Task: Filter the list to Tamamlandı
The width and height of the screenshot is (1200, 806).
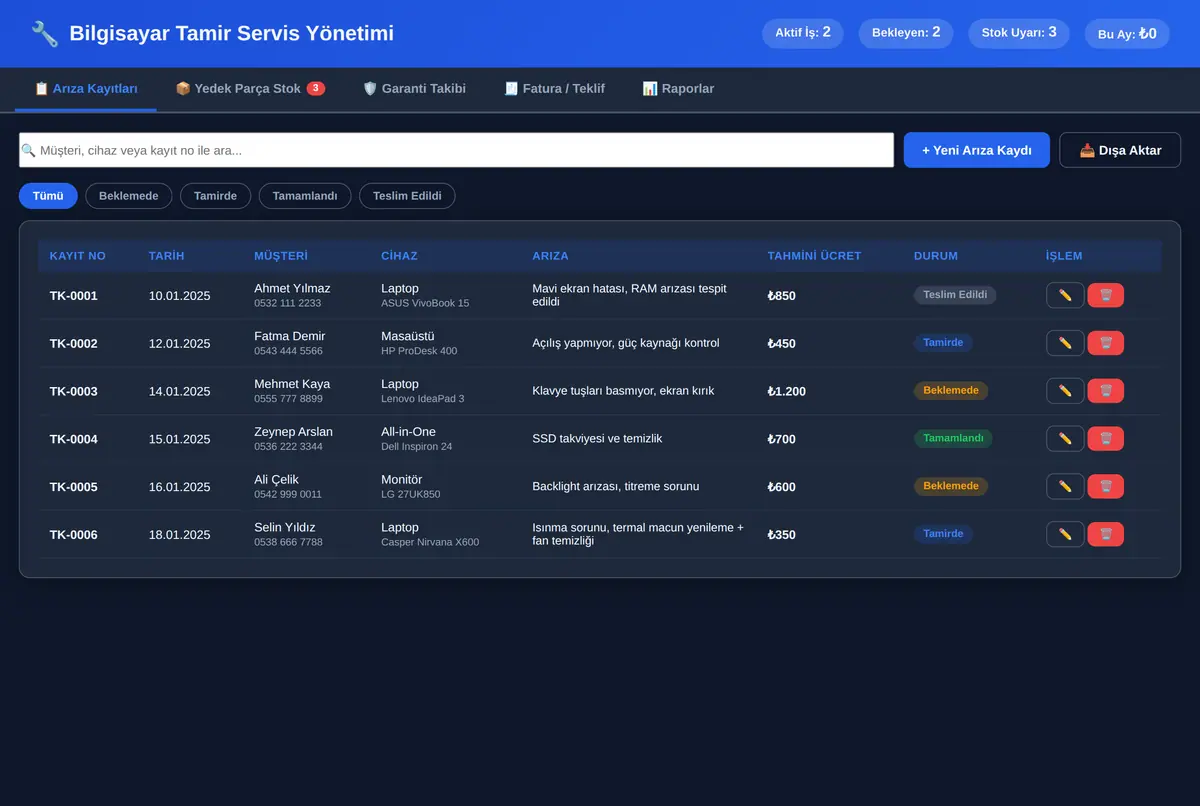Action: point(305,196)
